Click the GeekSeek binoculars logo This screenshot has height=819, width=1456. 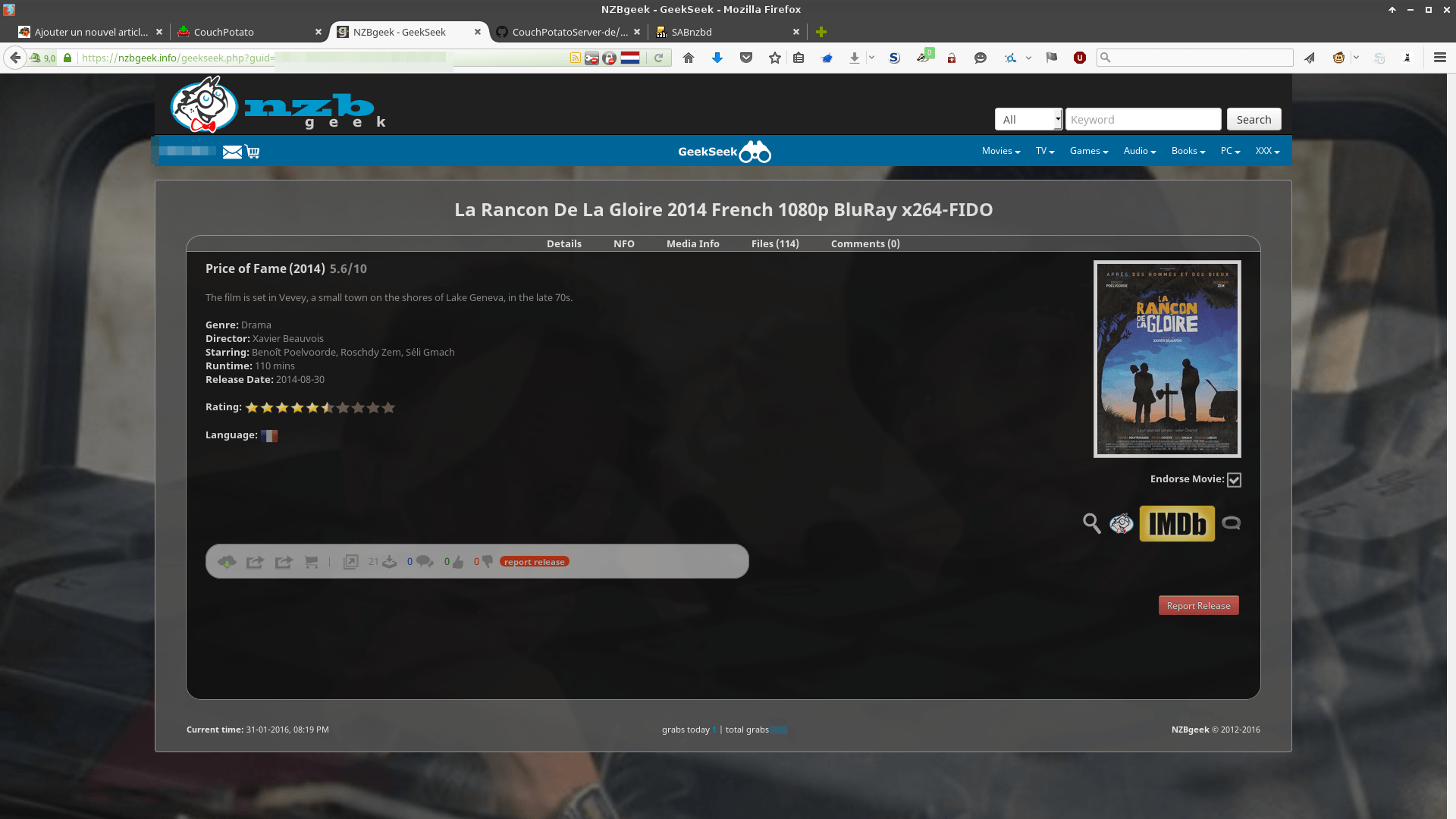coord(724,152)
